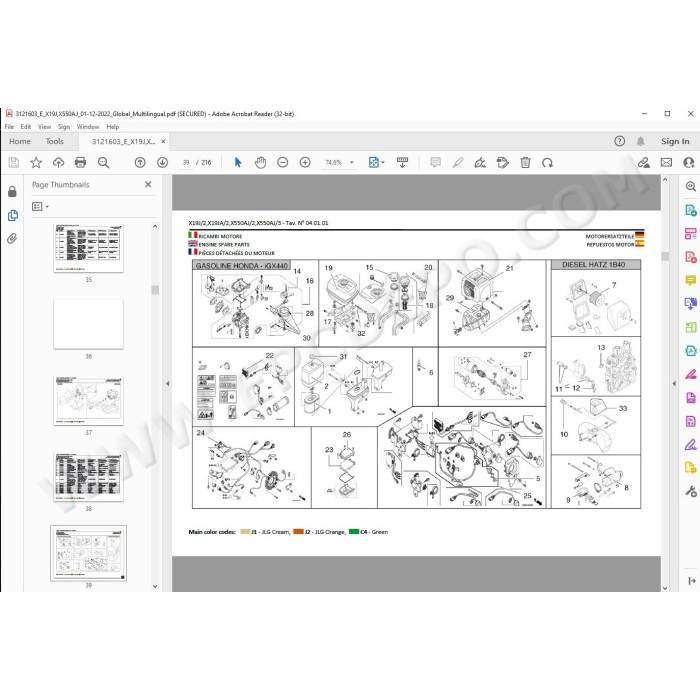Click the Delete trash icon
The width and height of the screenshot is (700, 700).
pos(525,162)
